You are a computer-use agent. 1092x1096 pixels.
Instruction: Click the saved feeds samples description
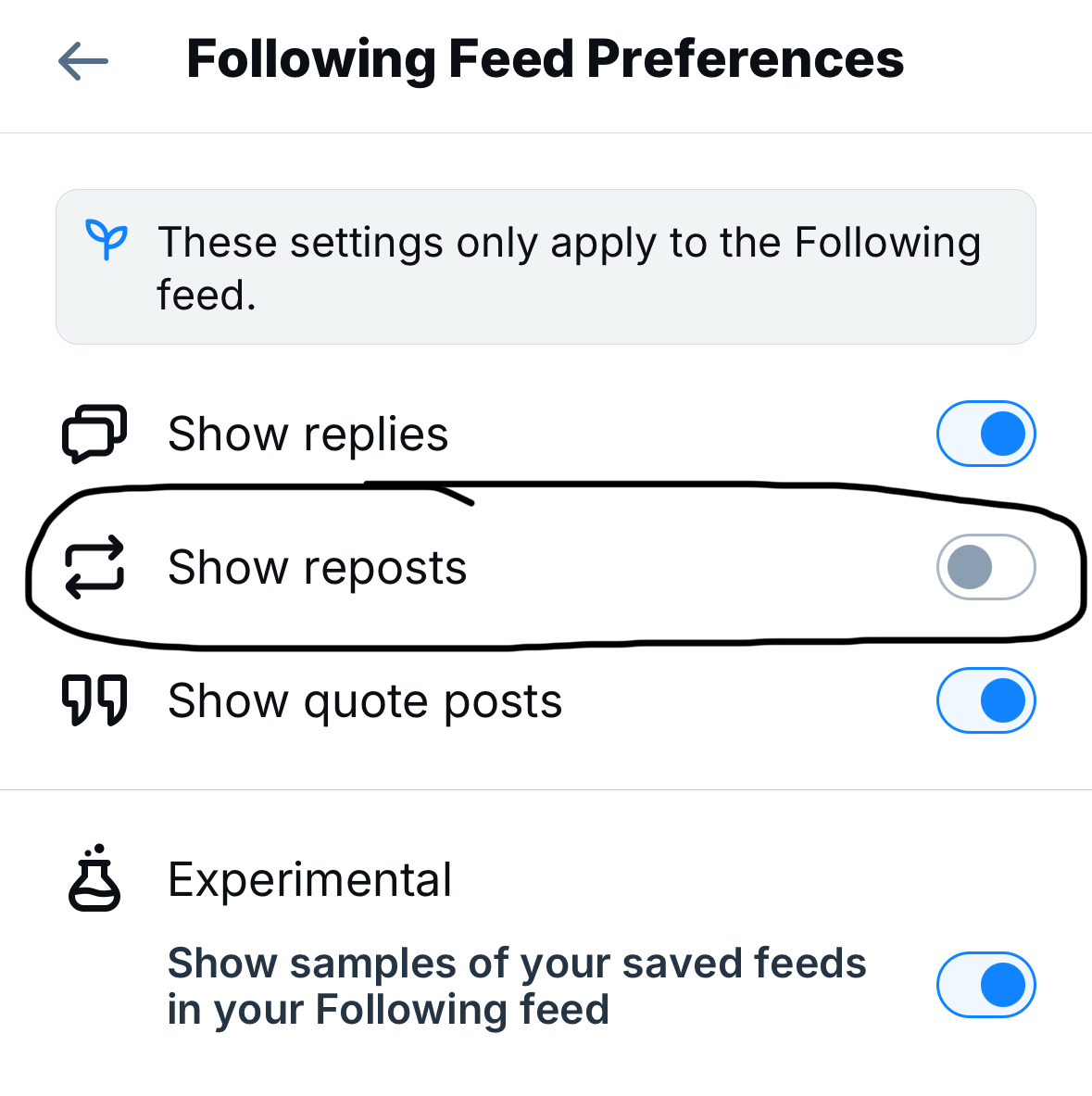pyautogui.click(x=516, y=986)
